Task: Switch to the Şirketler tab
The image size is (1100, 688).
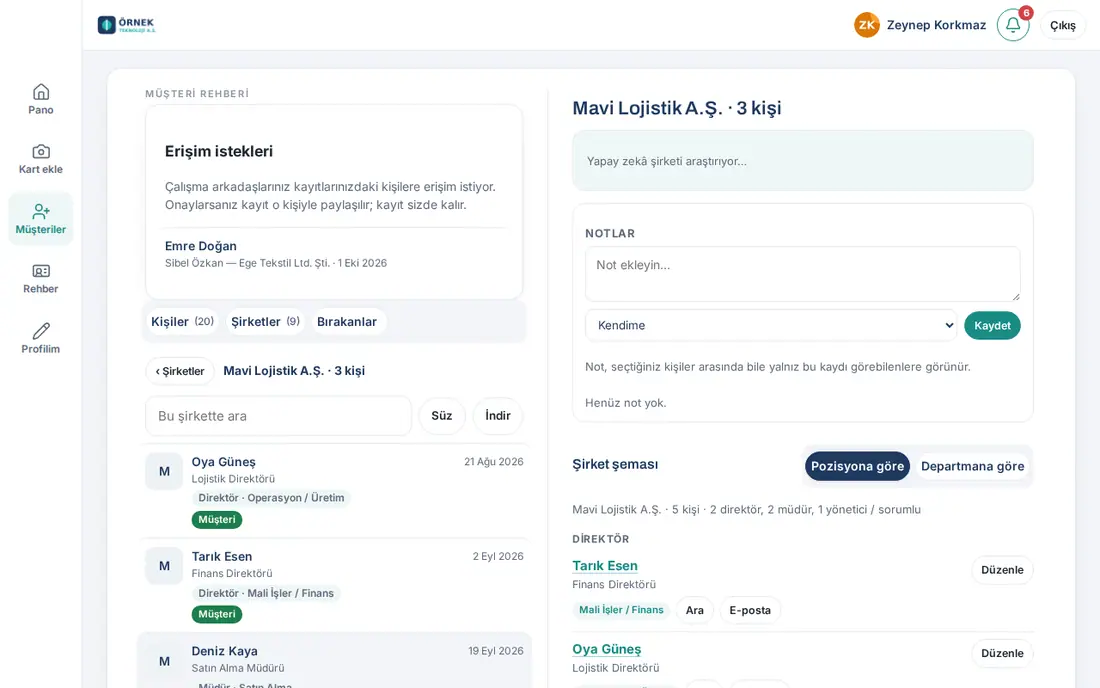Action: pos(265,322)
